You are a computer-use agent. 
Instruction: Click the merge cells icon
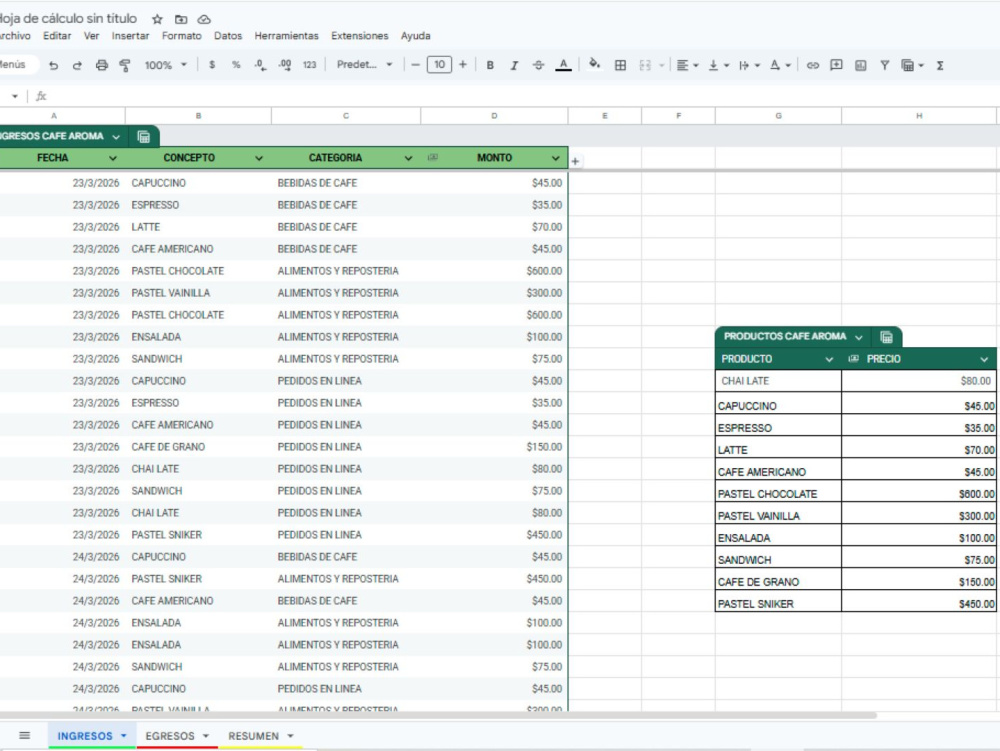[x=645, y=65]
